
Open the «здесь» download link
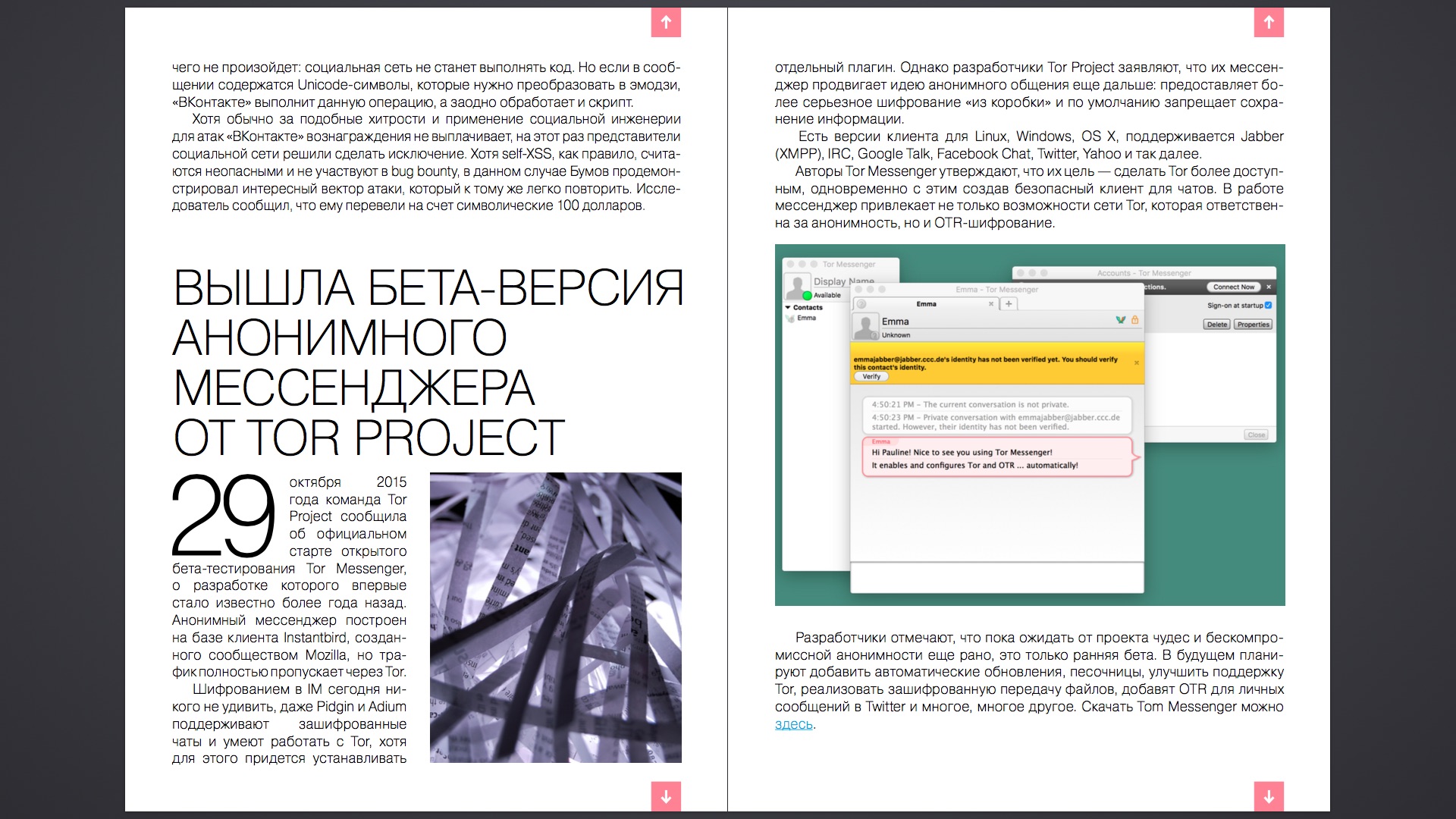(793, 724)
